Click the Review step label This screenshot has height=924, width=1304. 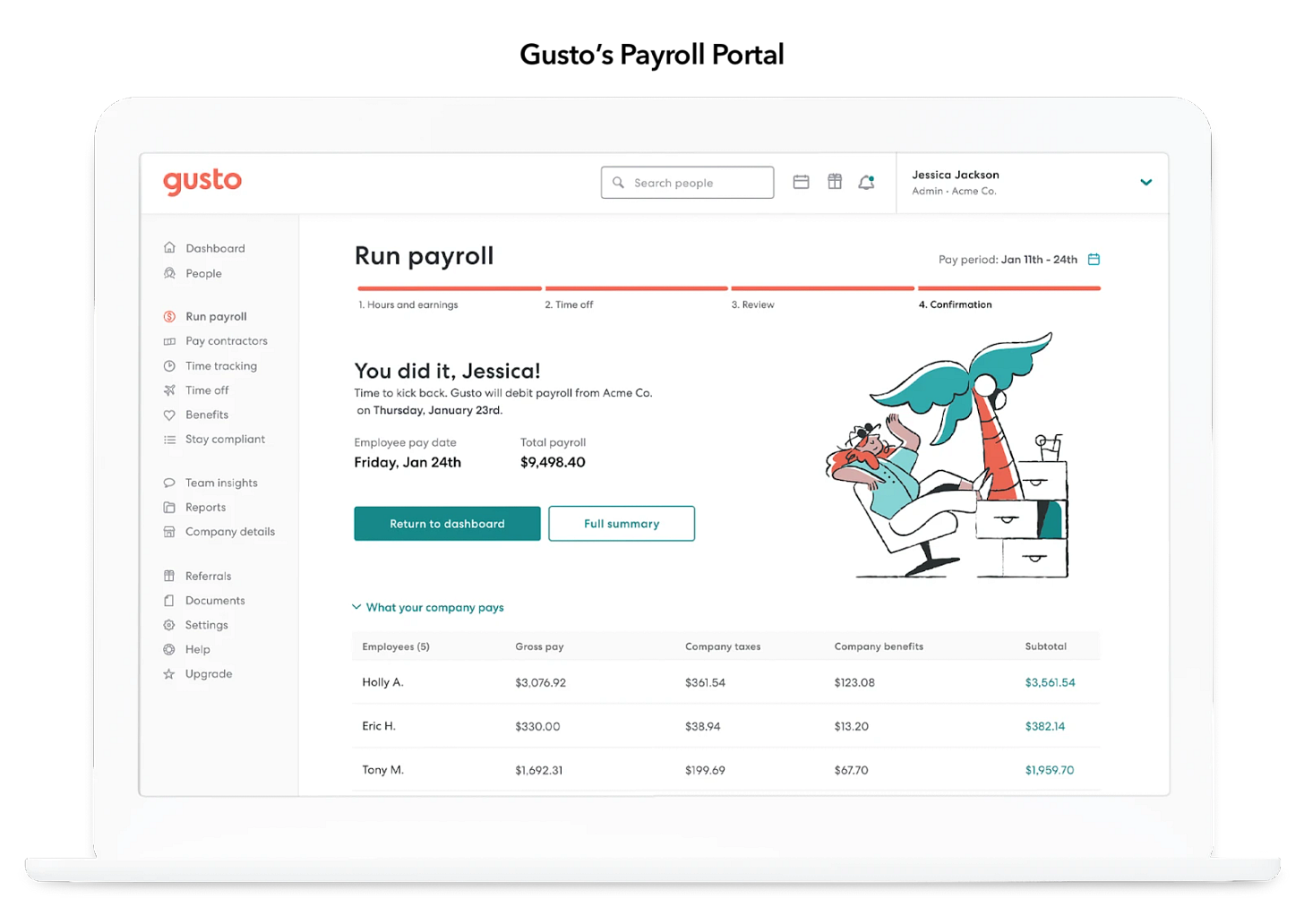(x=752, y=304)
